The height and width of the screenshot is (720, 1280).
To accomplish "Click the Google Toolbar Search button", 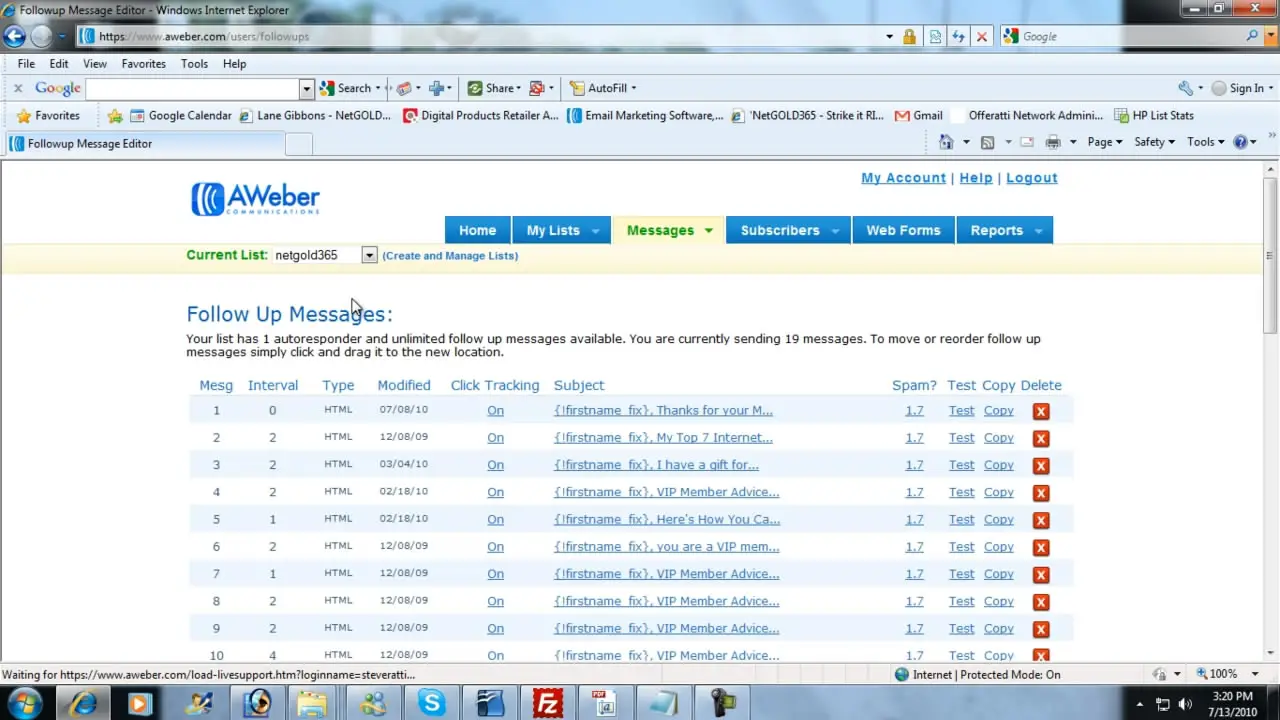I will point(346,88).
